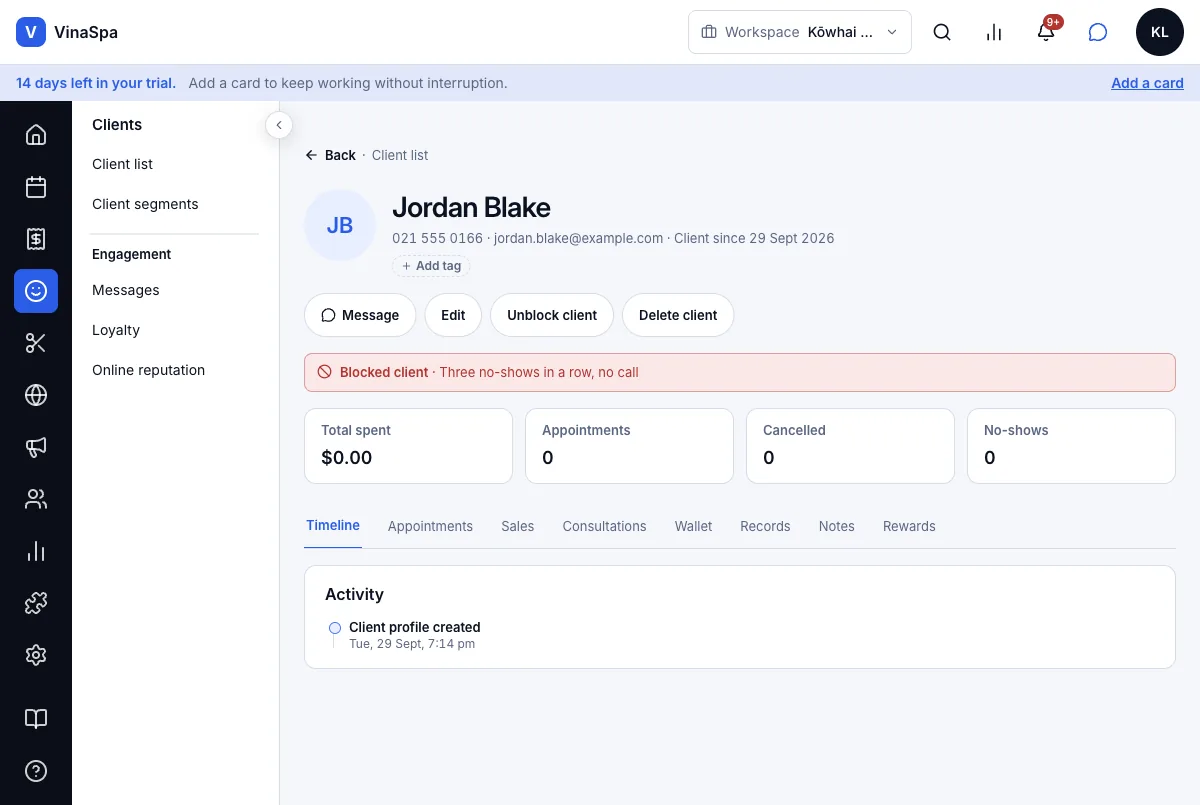Click the Jordan Blake name heading
The height and width of the screenshot is (805, 1200).
coord(471,208)
